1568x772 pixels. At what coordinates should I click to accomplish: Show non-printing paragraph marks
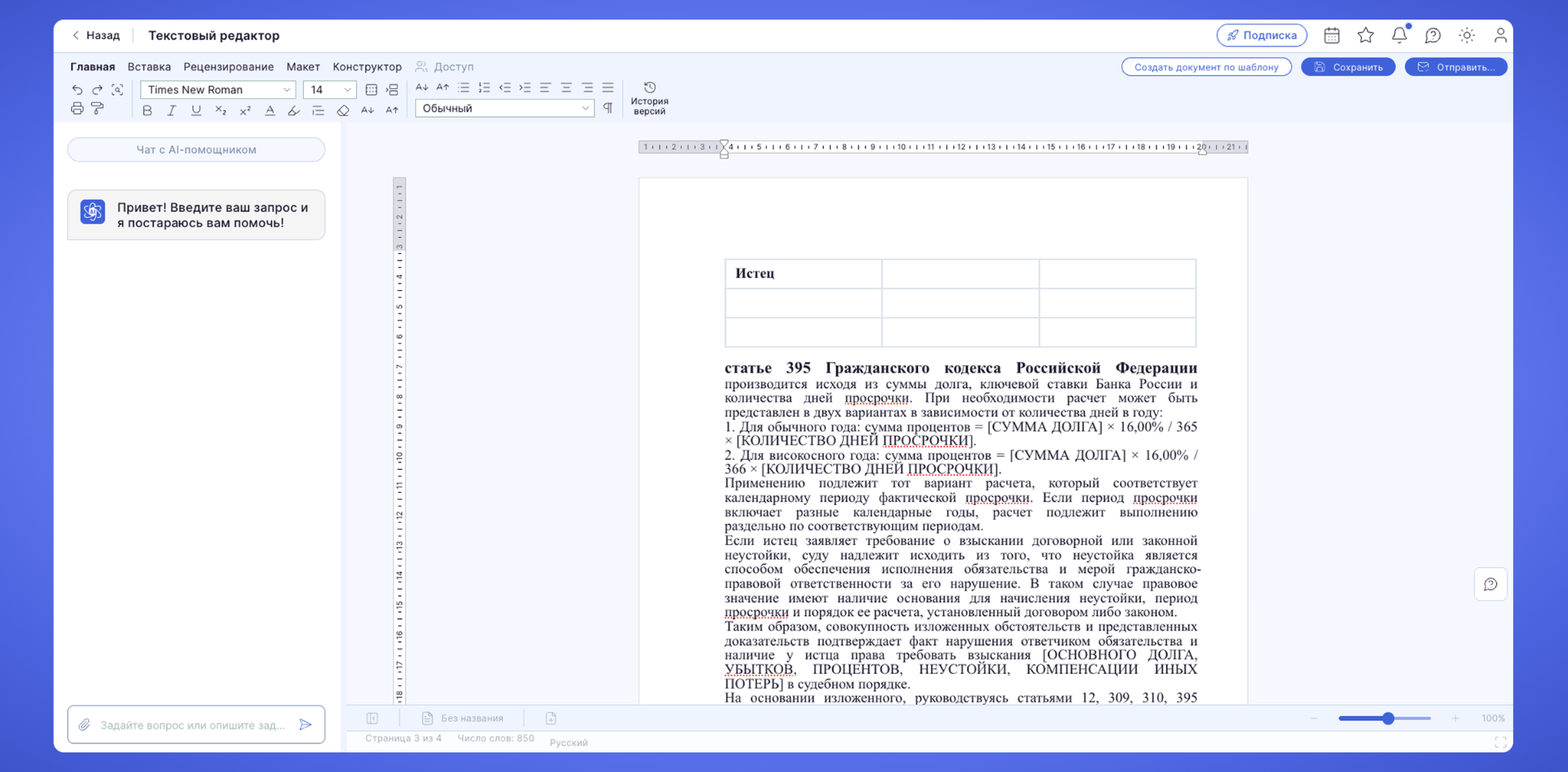point(608,108)
